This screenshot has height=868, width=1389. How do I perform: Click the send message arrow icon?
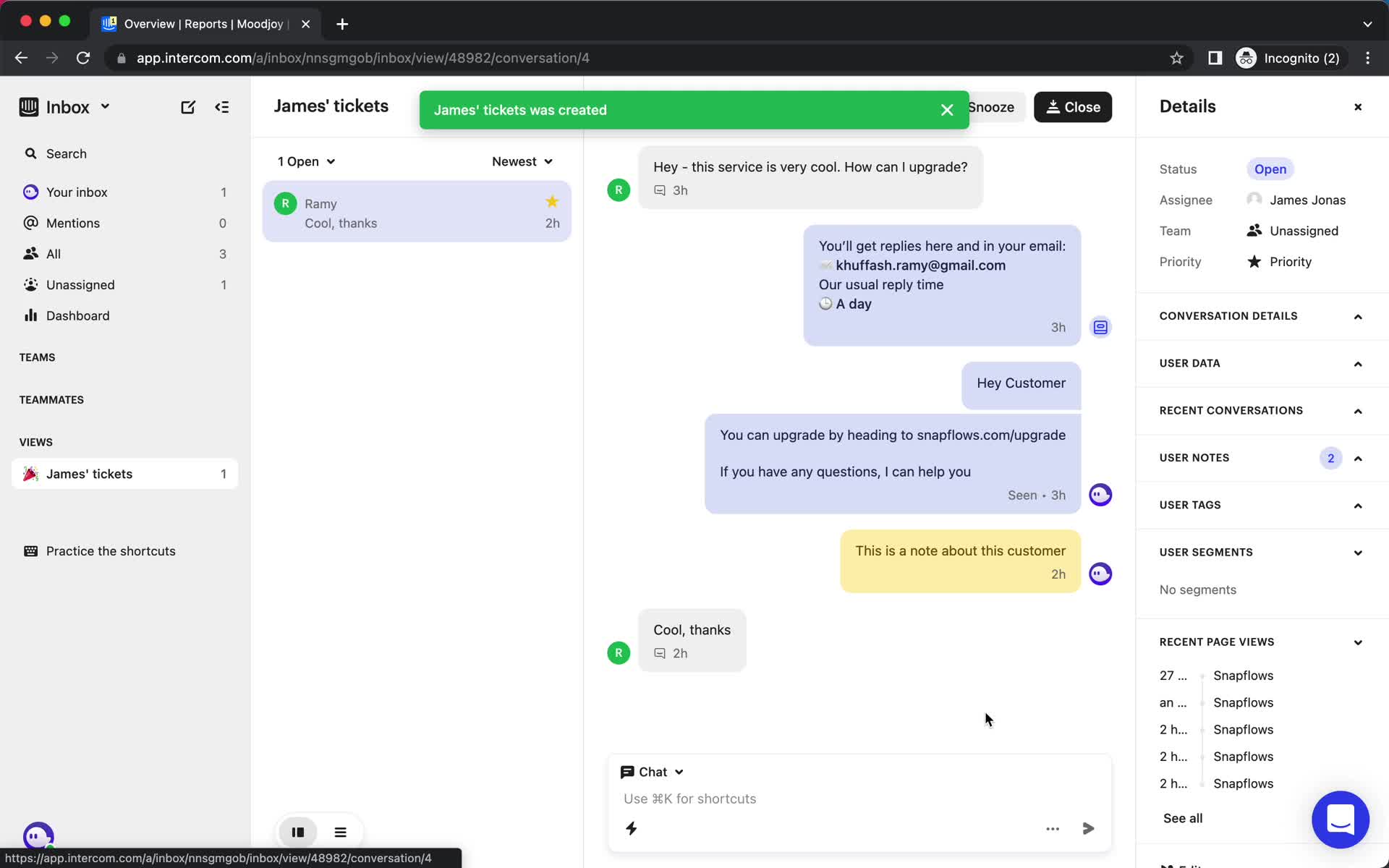[1088, 829]
